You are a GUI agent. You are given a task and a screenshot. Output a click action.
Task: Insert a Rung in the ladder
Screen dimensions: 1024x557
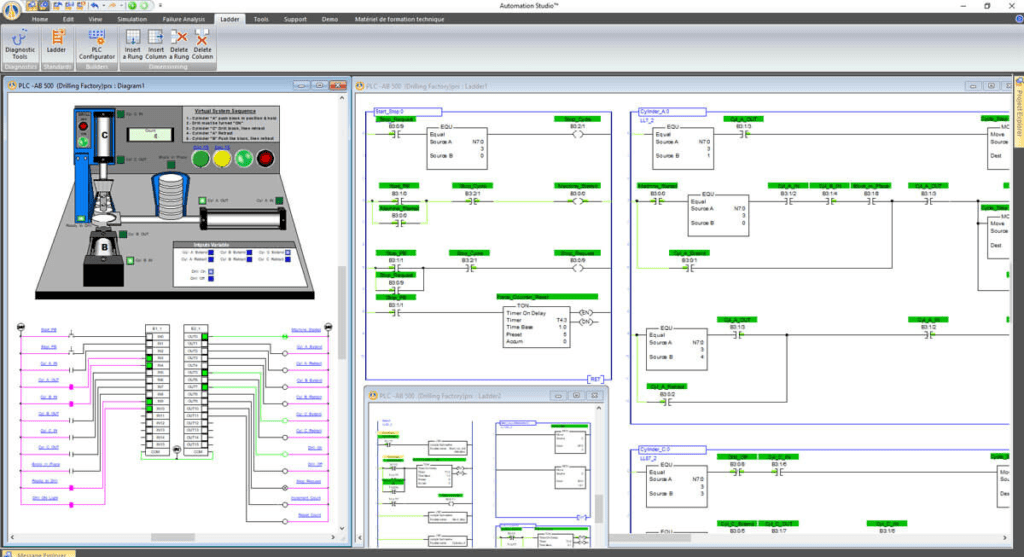coord(133,44)
